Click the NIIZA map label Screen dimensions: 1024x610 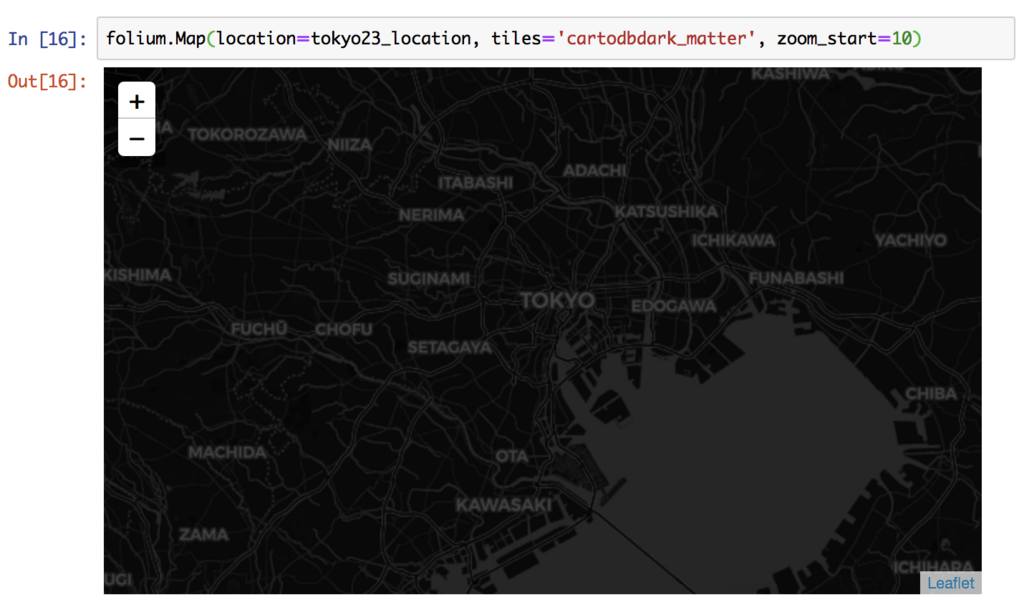349,145
